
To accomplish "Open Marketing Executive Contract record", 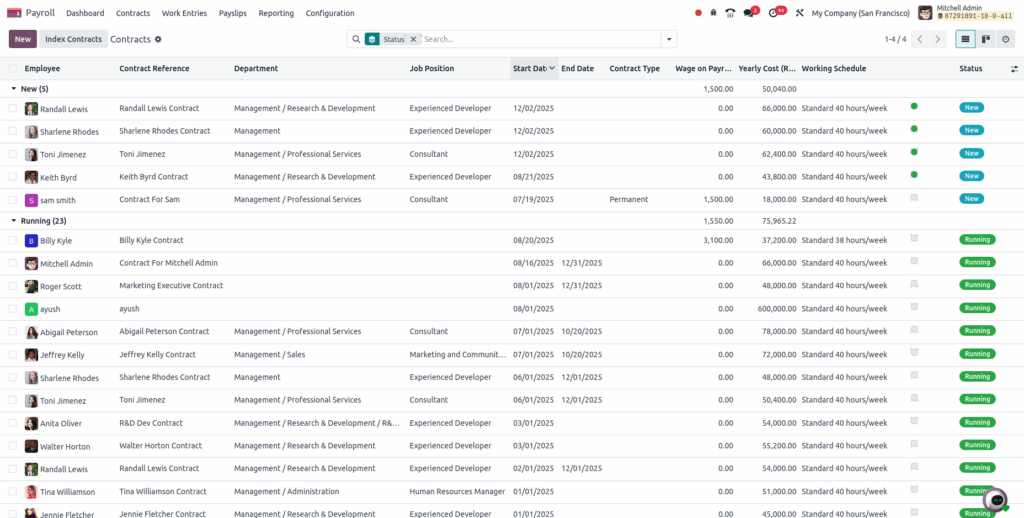I will 171,285.
